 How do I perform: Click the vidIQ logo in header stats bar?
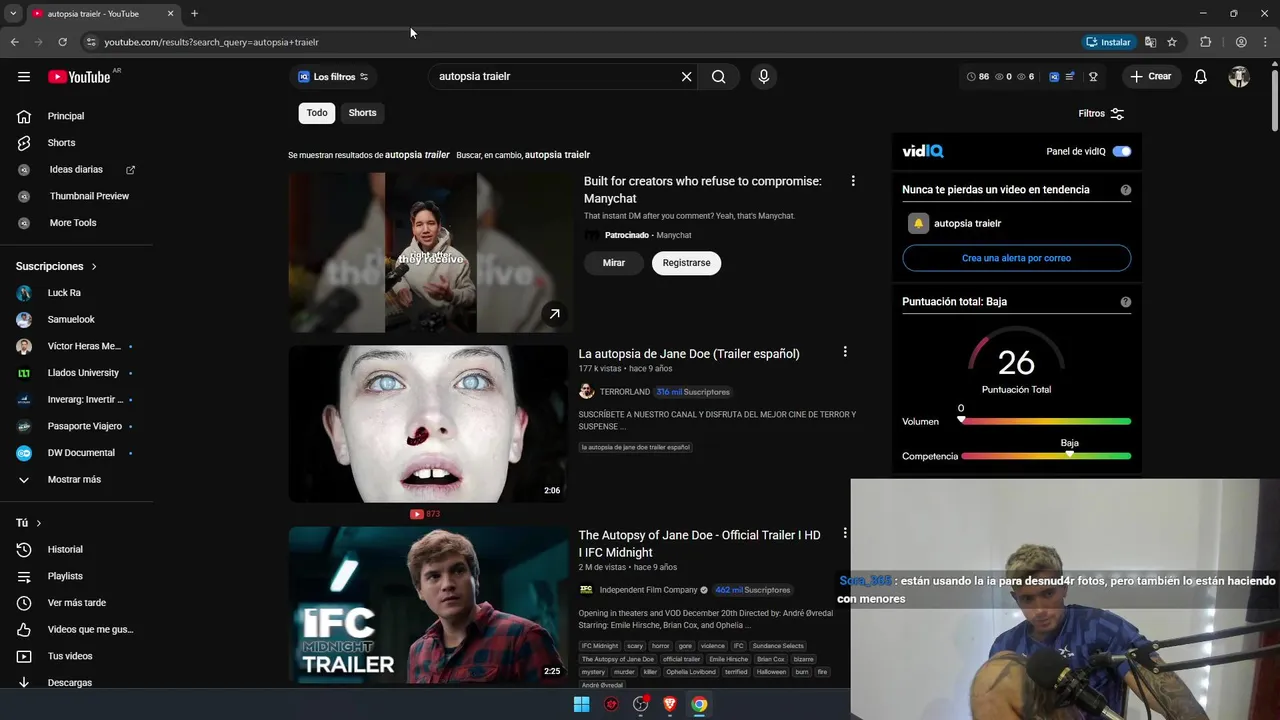[1054, 77]
